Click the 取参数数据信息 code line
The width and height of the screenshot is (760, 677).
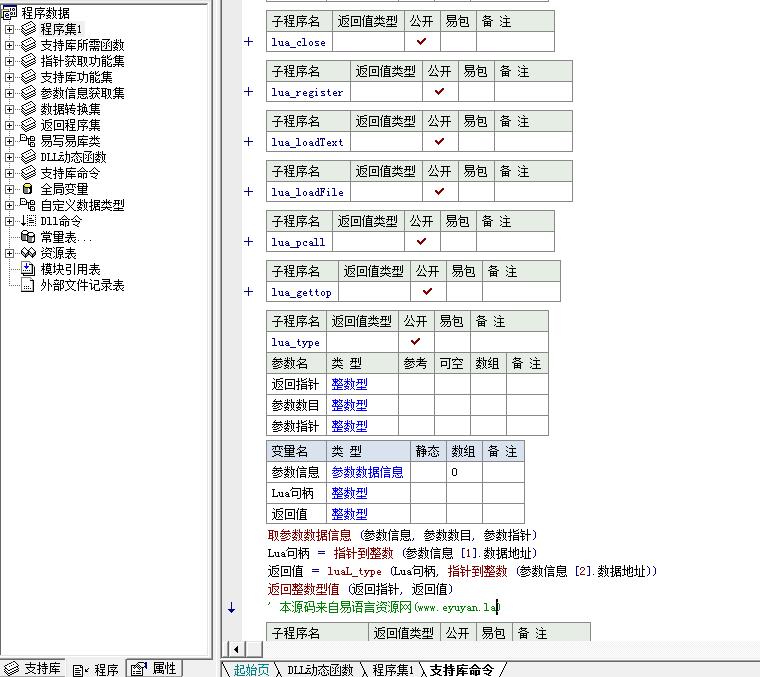[402, 535]
